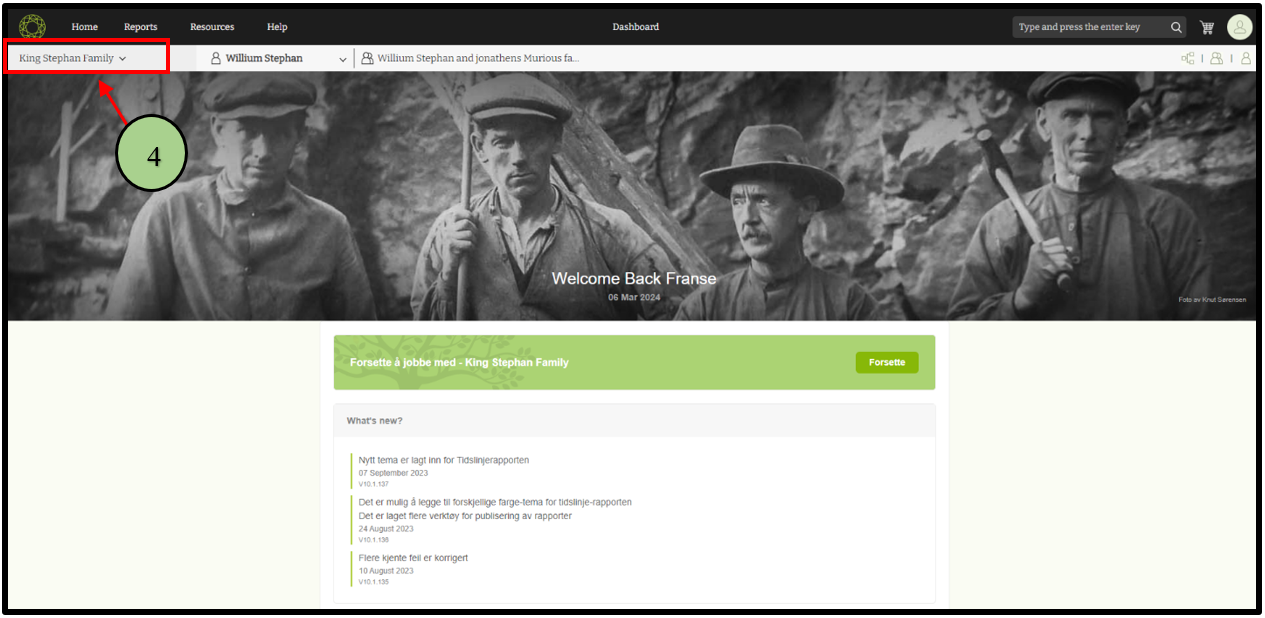The image size is (1265, 618).
Task: Open the Home menu
Action: (84, 27)
